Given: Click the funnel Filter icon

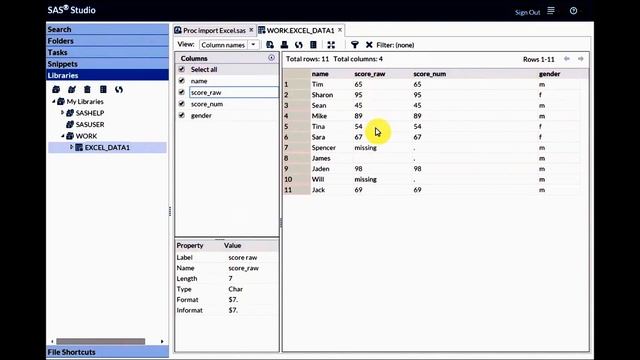Looking at the screenshot, I should [x=355, y=45].
